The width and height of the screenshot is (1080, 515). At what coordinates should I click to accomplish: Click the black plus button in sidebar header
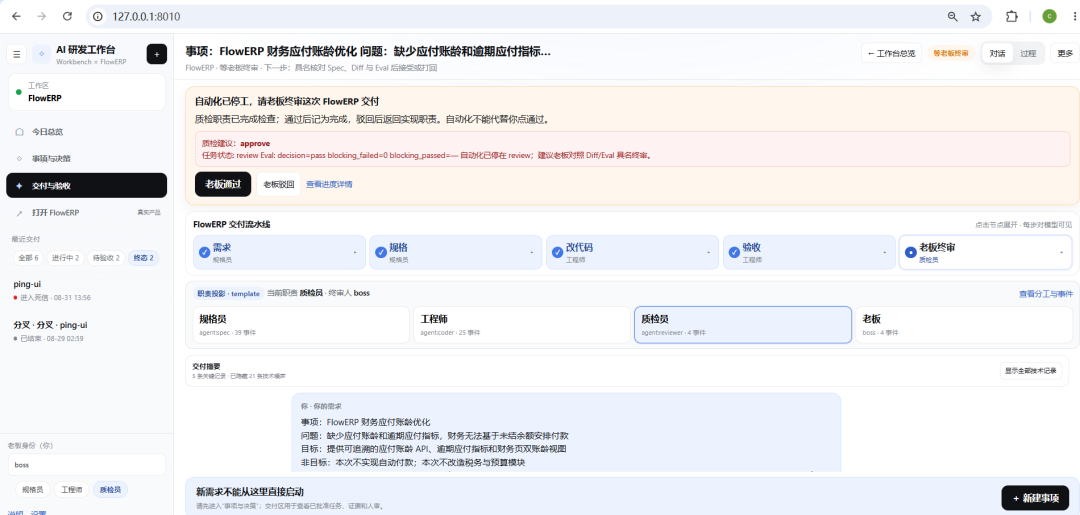156,54
